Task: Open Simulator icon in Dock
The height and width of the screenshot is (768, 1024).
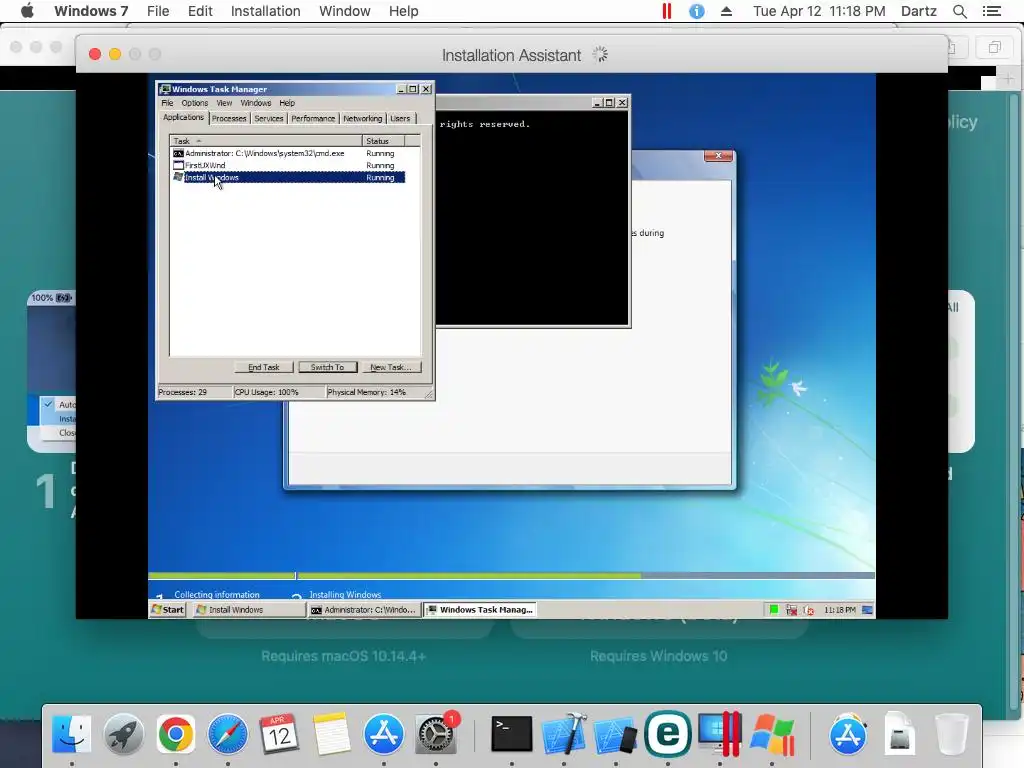Action: 615,734
